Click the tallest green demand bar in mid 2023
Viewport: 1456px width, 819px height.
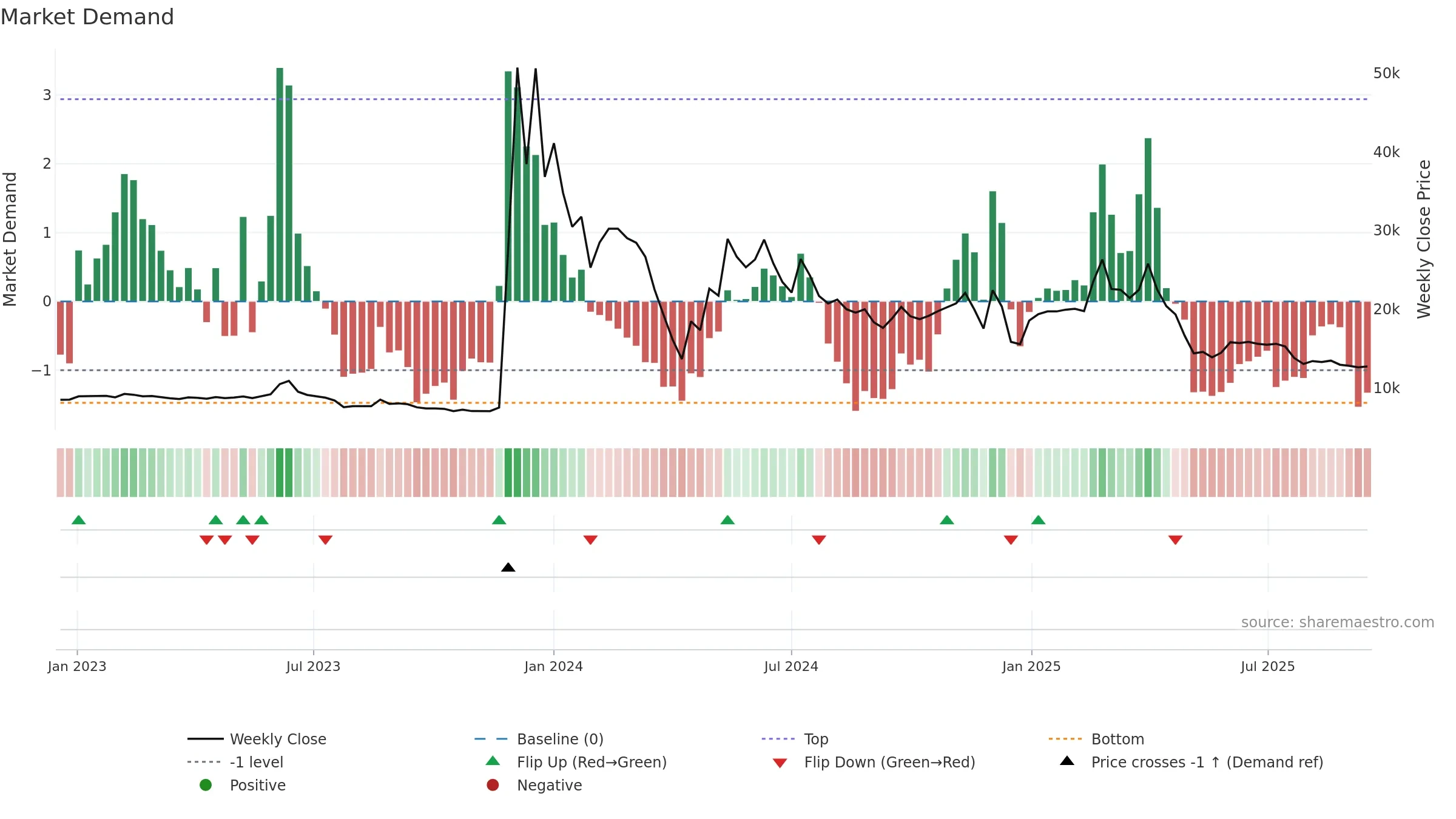[x=280, y=184]
